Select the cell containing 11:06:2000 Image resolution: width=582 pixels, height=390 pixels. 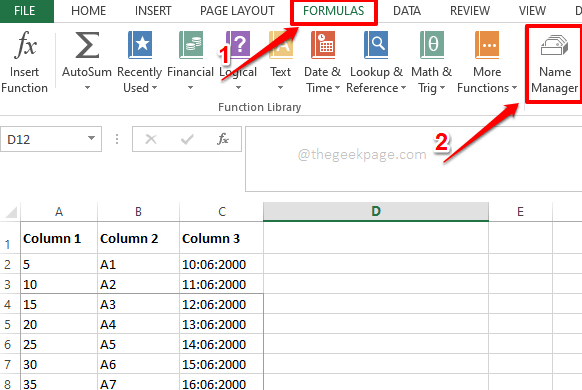click(222, 284)
